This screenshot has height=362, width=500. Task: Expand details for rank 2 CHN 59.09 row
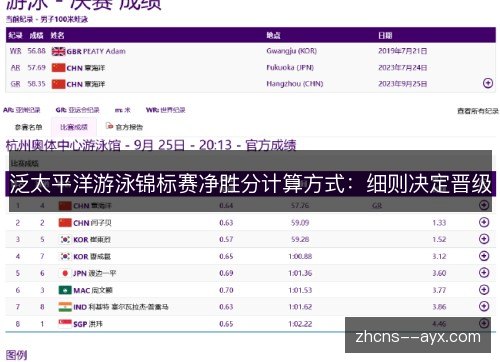484,222
